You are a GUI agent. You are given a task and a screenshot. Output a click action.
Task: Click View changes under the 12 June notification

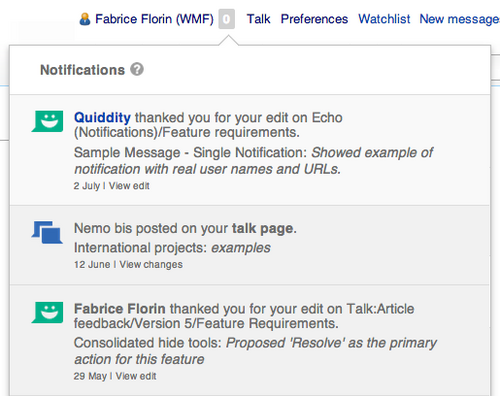[x=151, y=264]
